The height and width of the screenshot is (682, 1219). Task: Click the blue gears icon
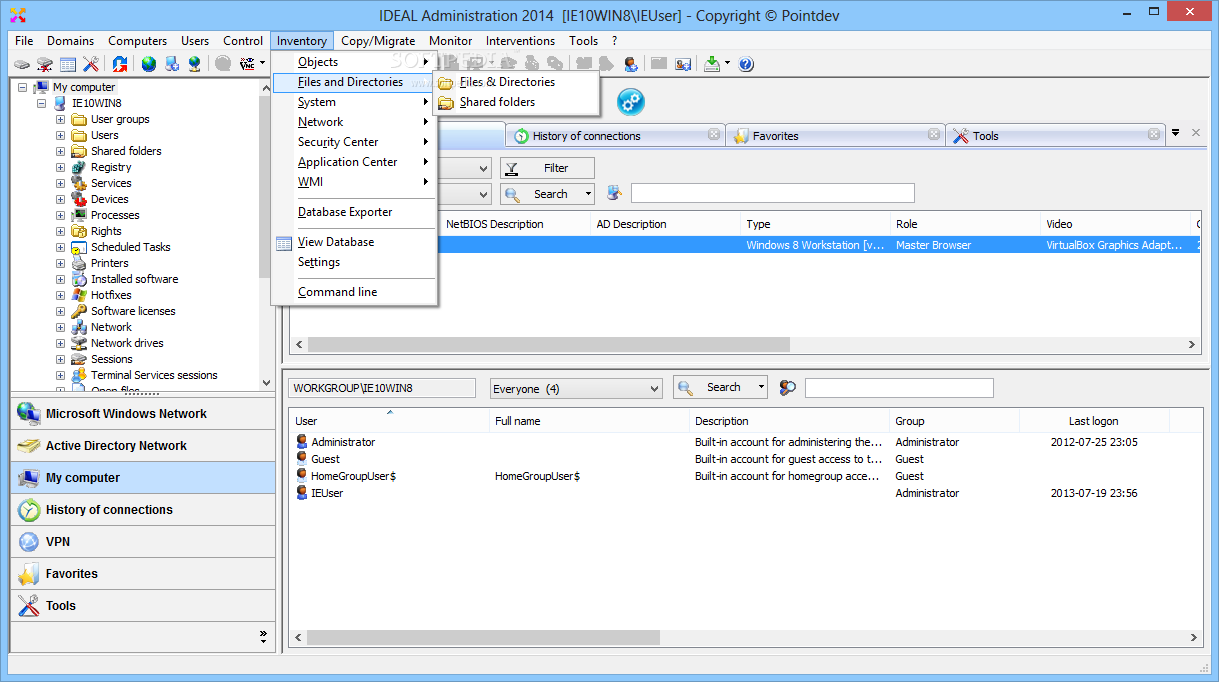pos(630,101)
